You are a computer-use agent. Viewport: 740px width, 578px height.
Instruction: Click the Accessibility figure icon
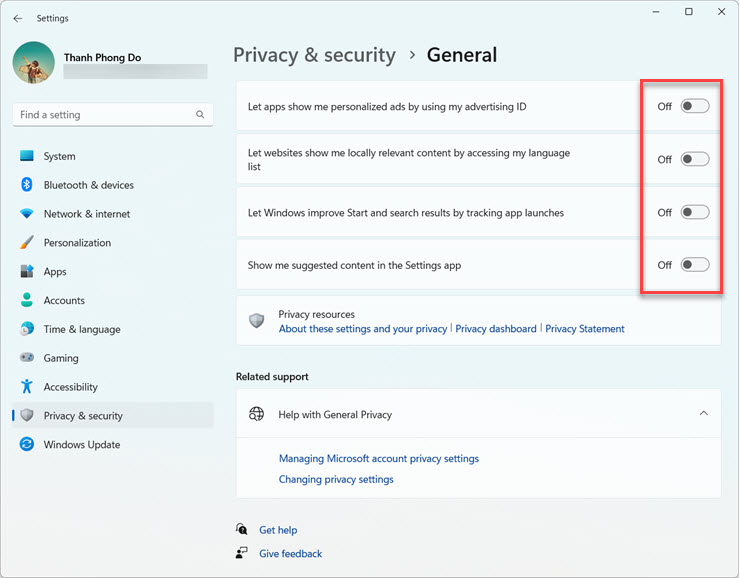27,386
